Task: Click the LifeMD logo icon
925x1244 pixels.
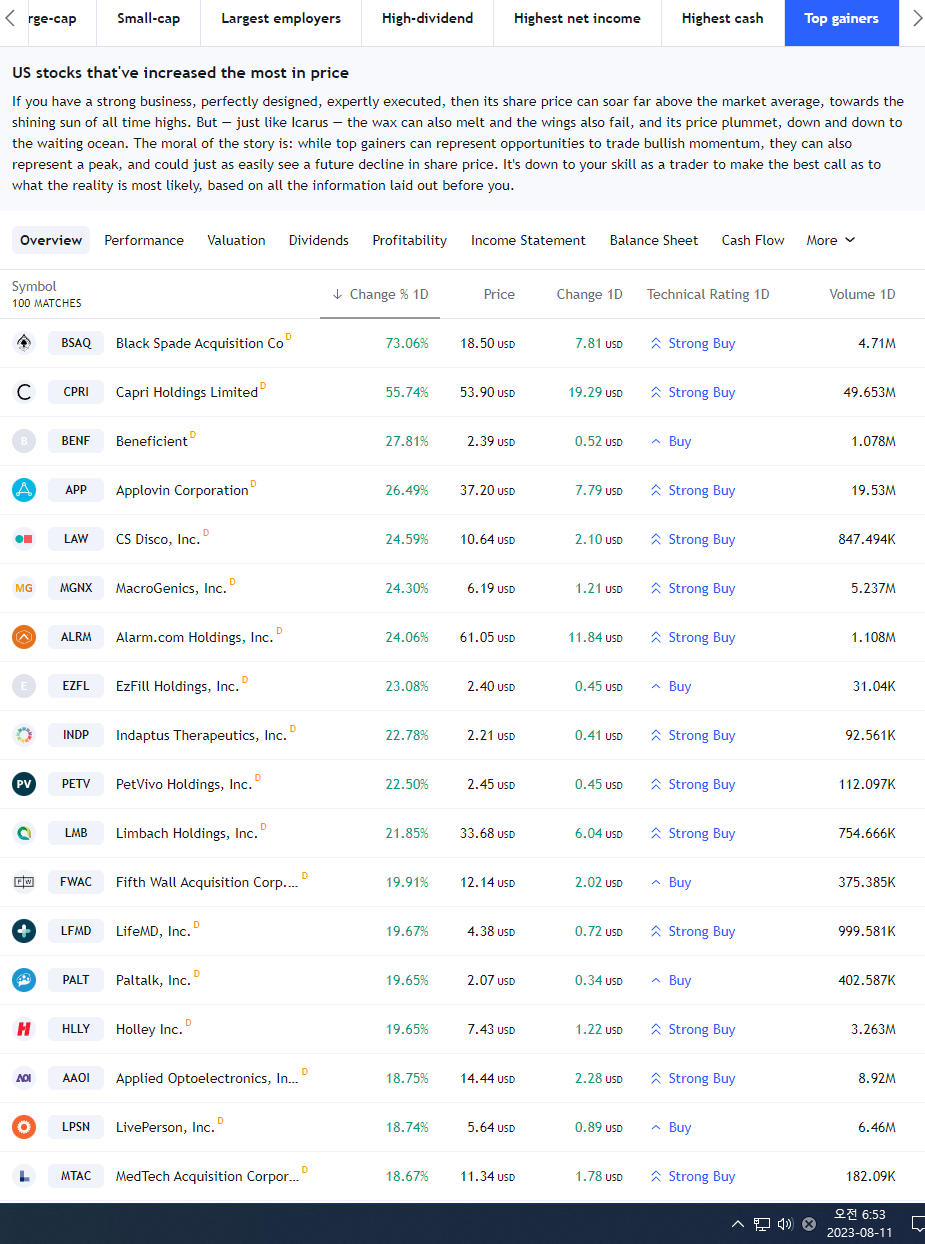Action: (x=24, y=931)
